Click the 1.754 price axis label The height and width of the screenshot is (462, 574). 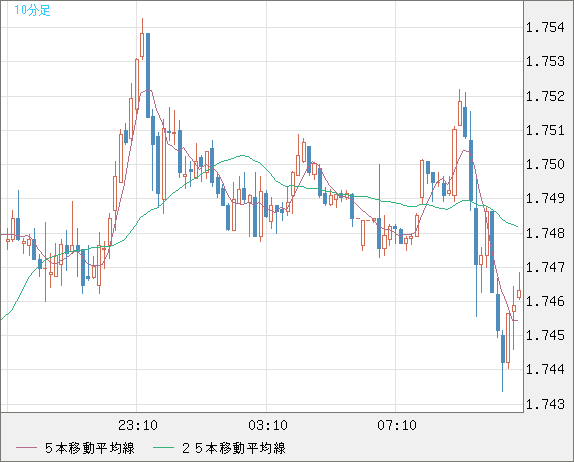[x=545, y=27]
